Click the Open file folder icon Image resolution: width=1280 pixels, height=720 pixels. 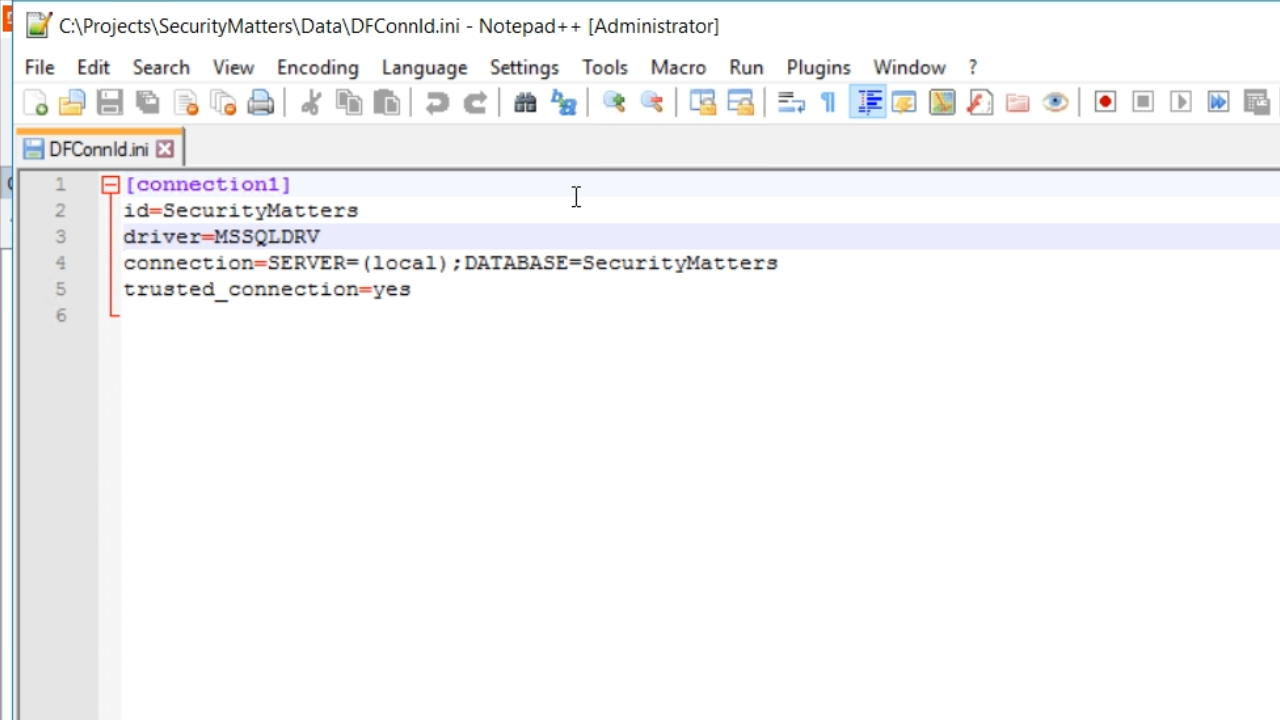click(x=72, y=102)
